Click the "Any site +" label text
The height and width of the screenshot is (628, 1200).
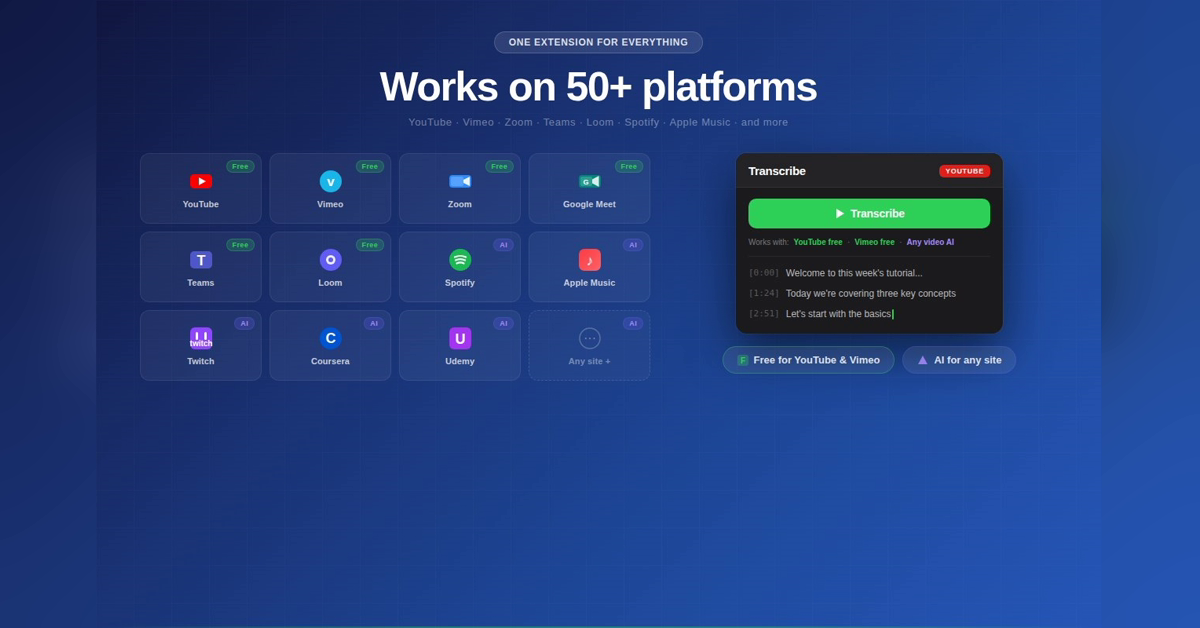click(589, 361)
